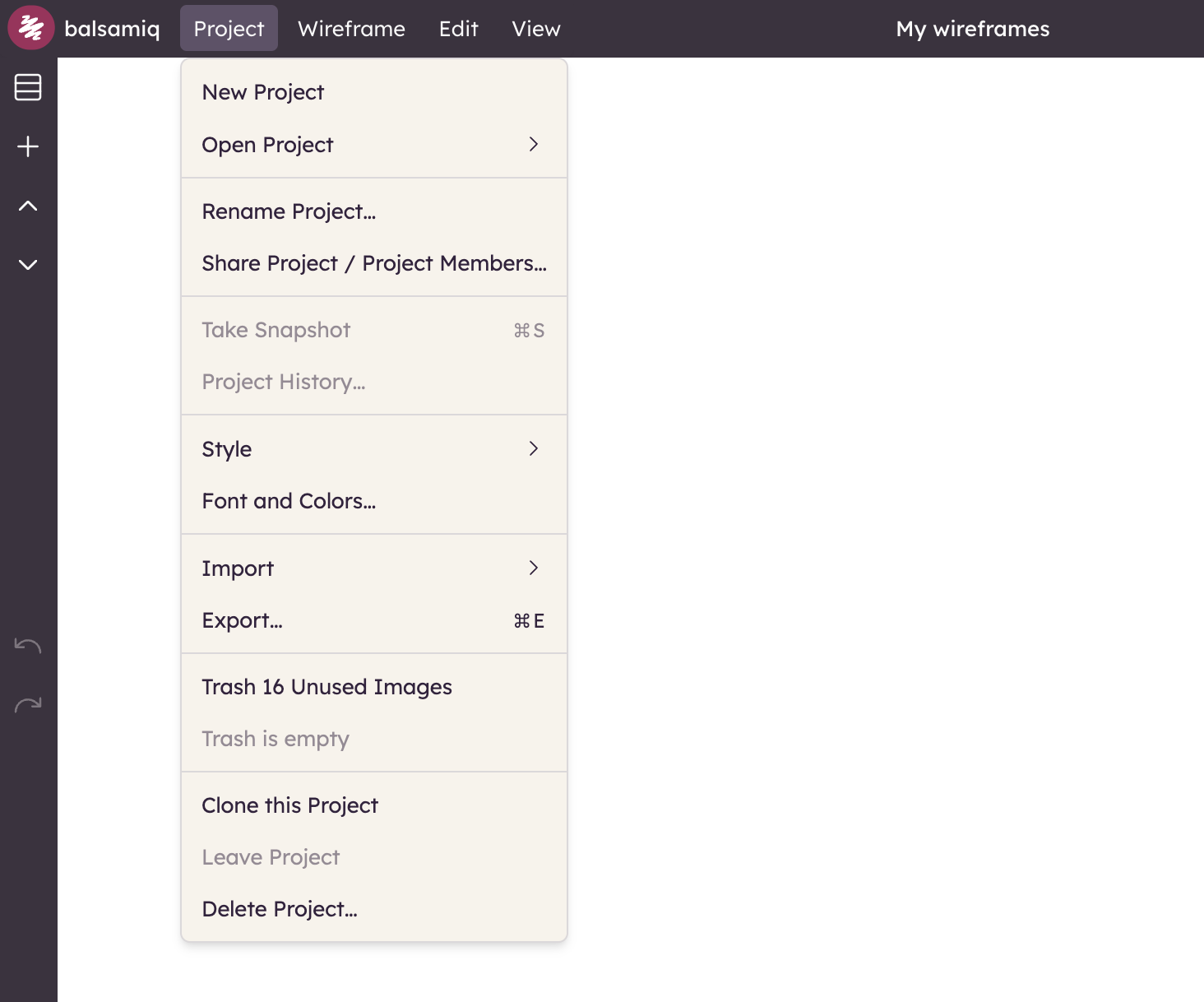Select Trash 16 Unused Images
Screen dimensions: 1204x1002
[326, 687]
